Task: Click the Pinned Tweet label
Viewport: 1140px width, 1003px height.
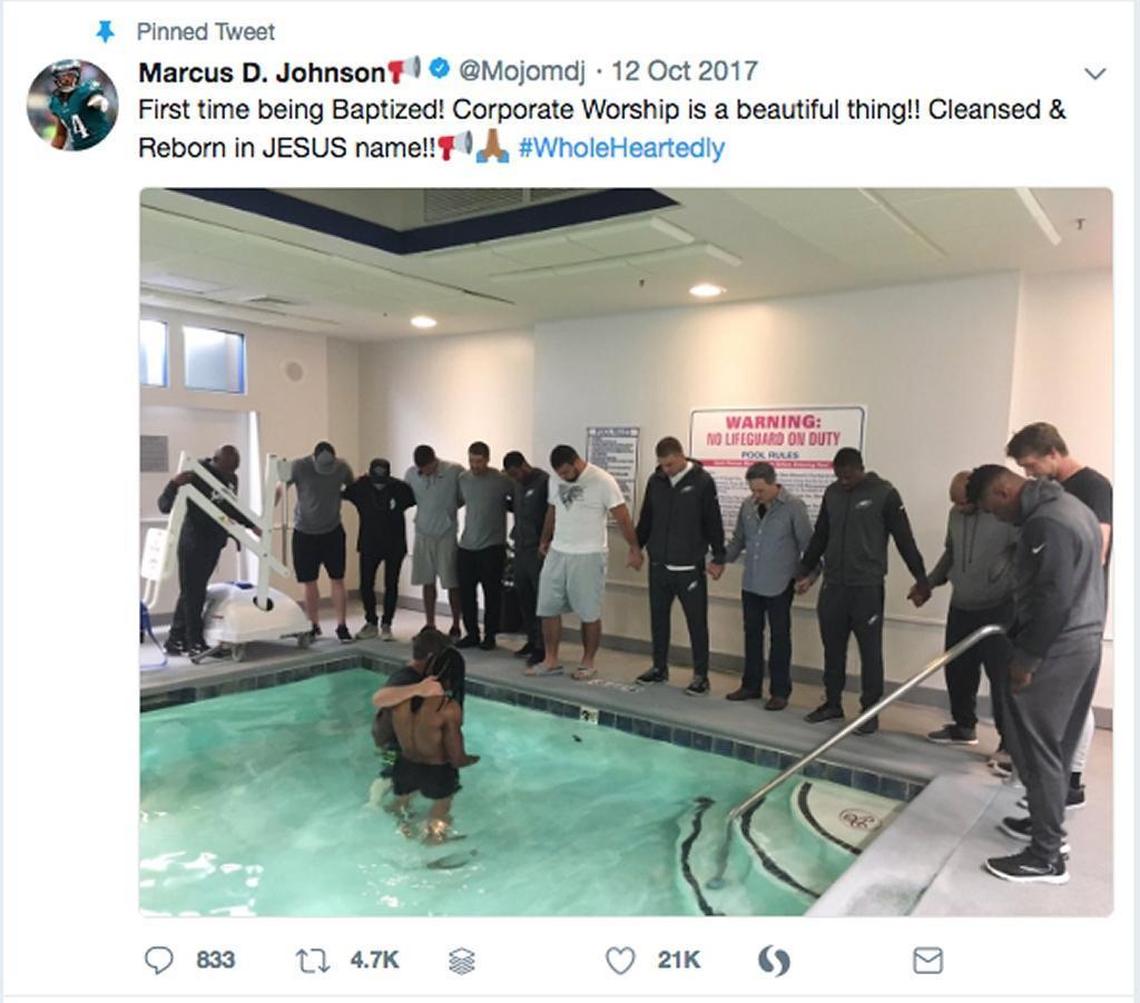Action: [206, 32]
